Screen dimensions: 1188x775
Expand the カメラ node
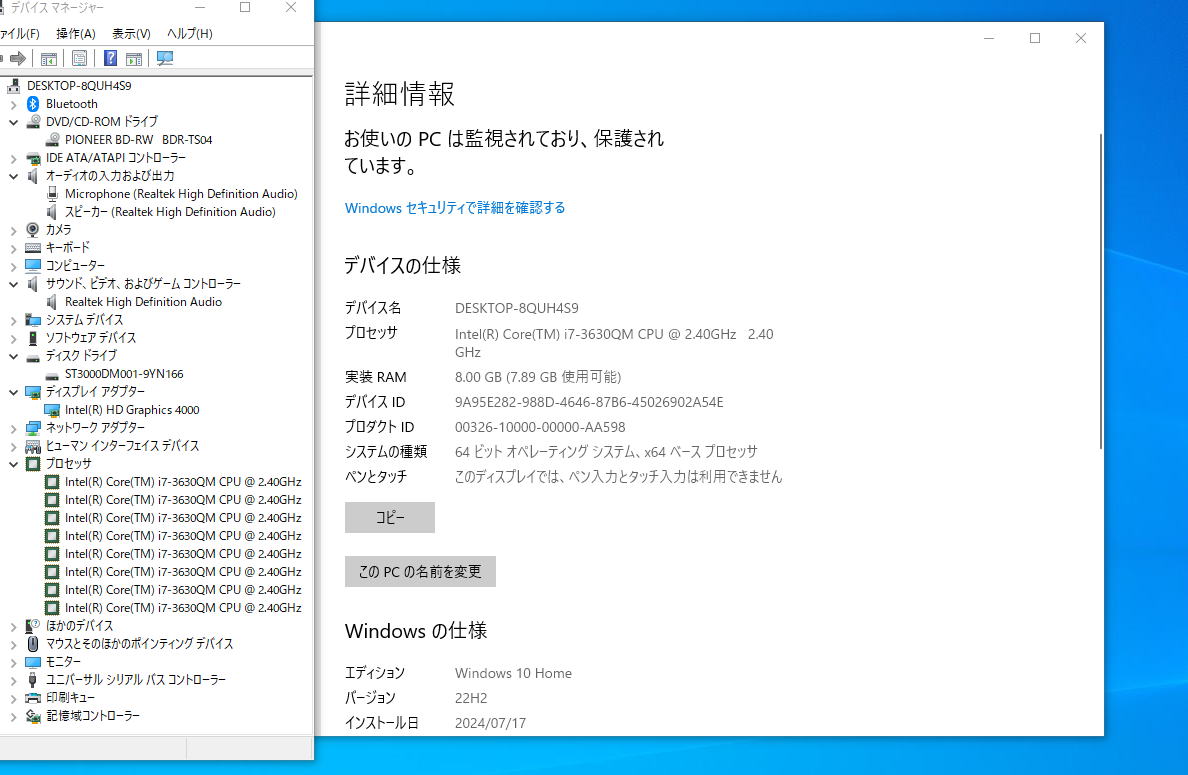click(x=14, y=230)
